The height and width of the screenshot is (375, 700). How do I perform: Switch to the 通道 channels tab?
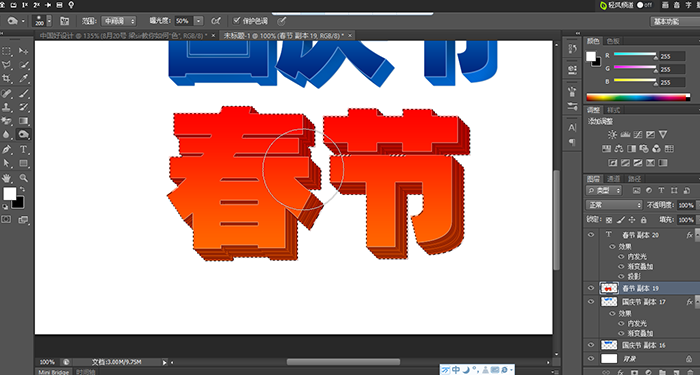click(x=613, y=179)
